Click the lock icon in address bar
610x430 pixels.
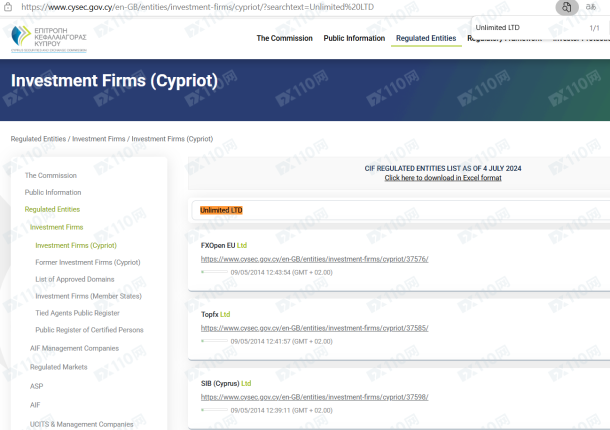click(x=8, y=7)
